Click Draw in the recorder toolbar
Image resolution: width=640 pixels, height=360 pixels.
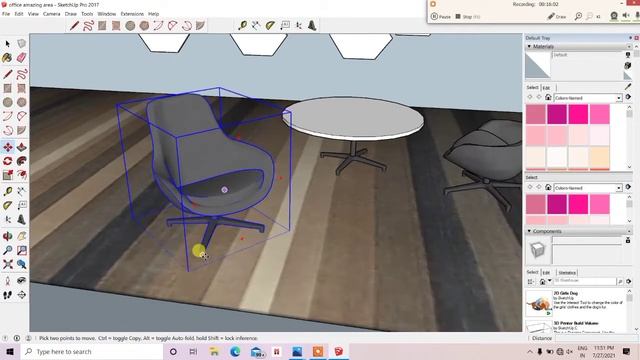(x=557, y=16)
